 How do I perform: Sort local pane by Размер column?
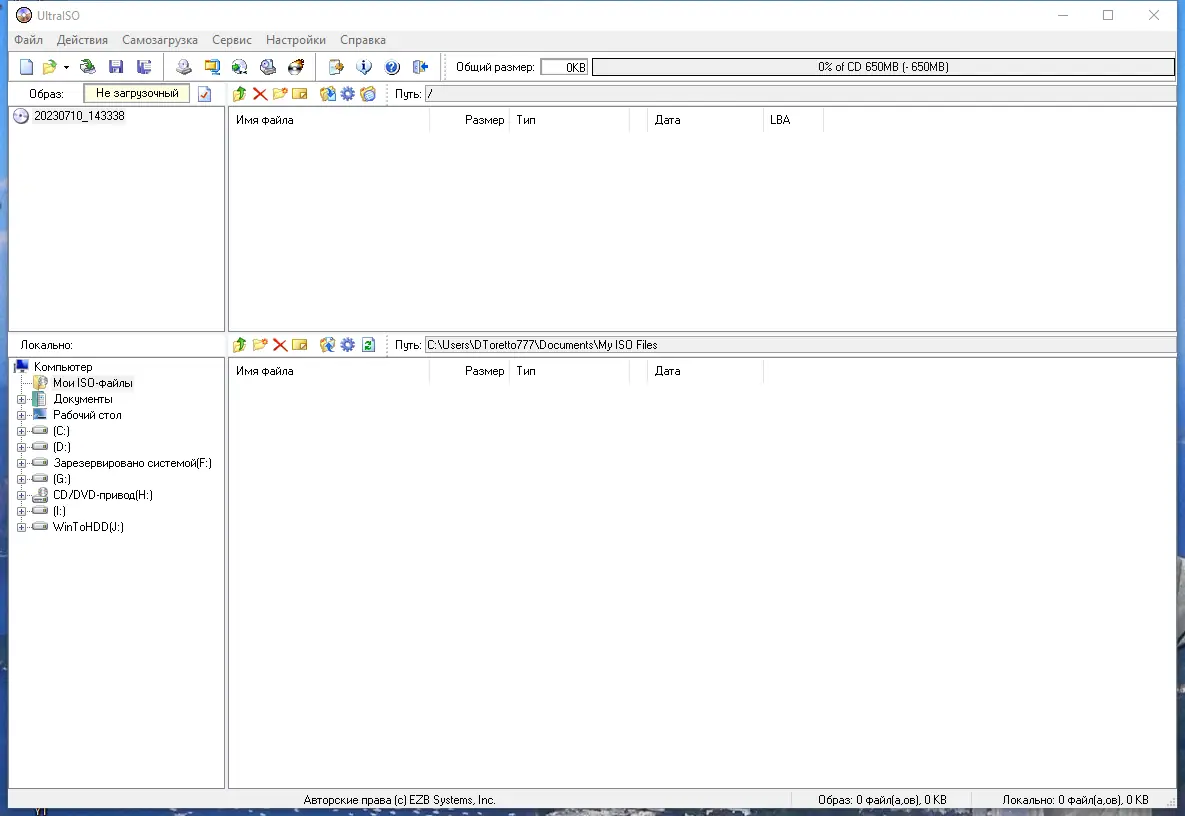tap(469, 371)
